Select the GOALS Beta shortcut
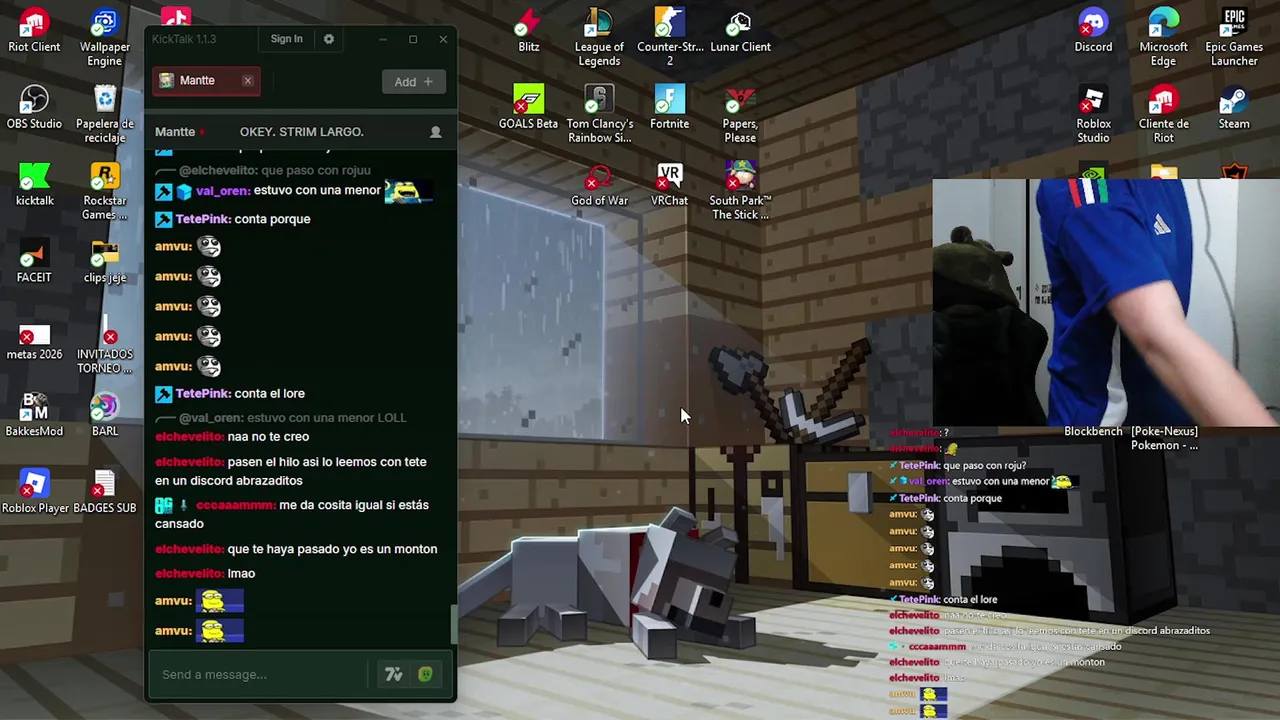The width and height of the screenshot is (1280, 720). pos(529,107)
